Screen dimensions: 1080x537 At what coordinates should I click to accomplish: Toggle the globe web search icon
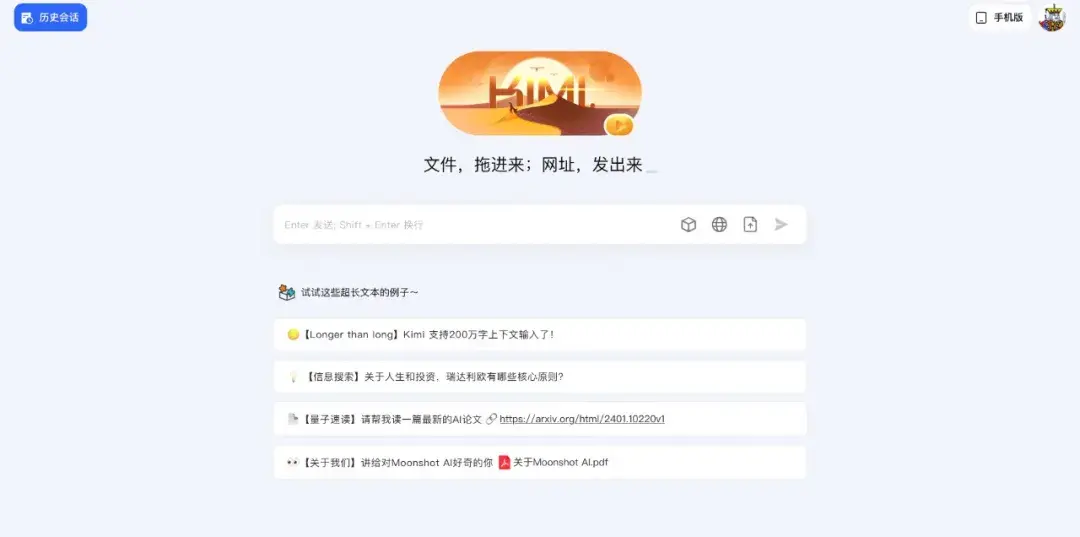pyautogui.click(x=719, y=224)
